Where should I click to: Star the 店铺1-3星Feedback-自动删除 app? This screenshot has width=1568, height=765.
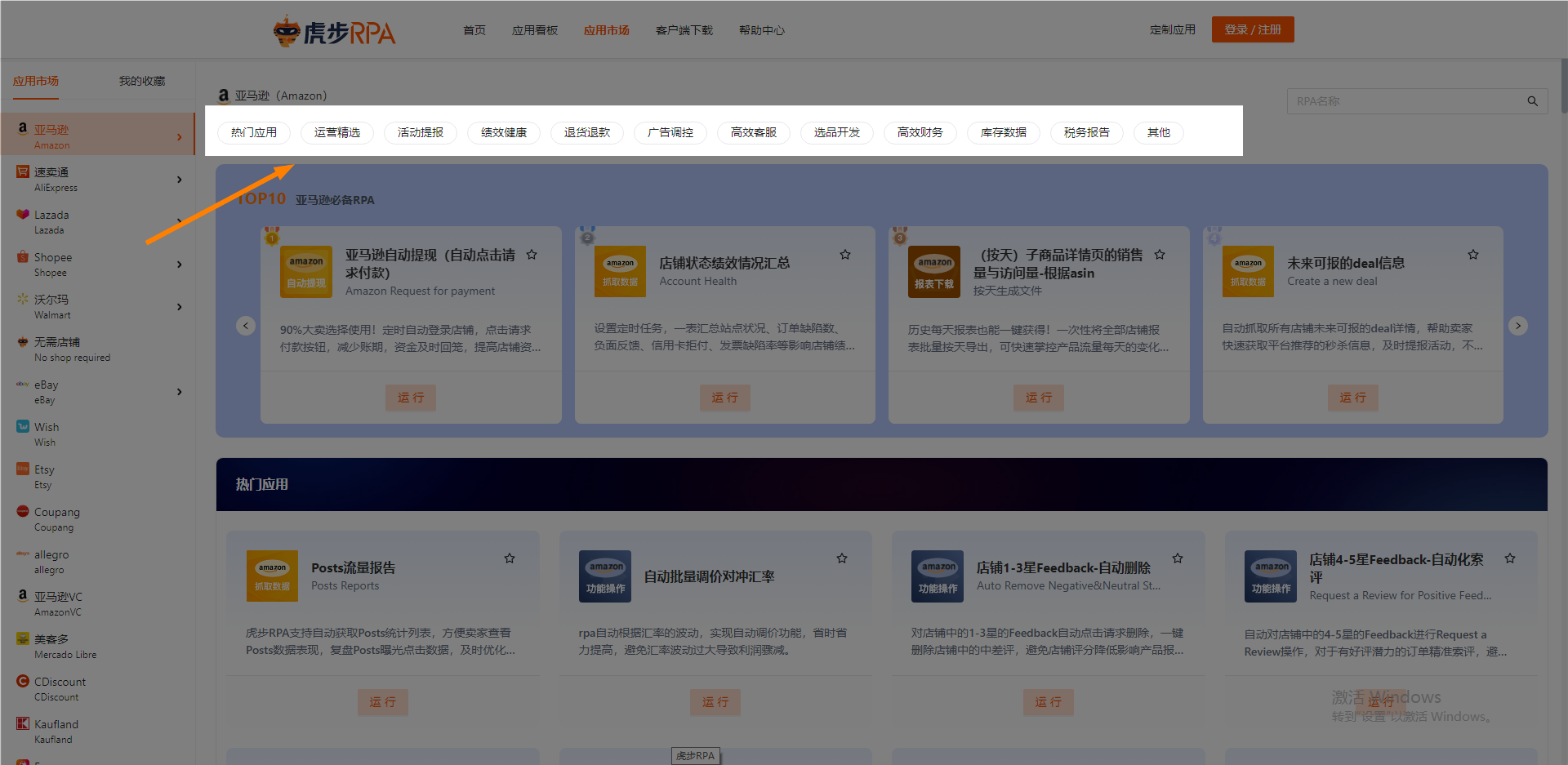1178,558
